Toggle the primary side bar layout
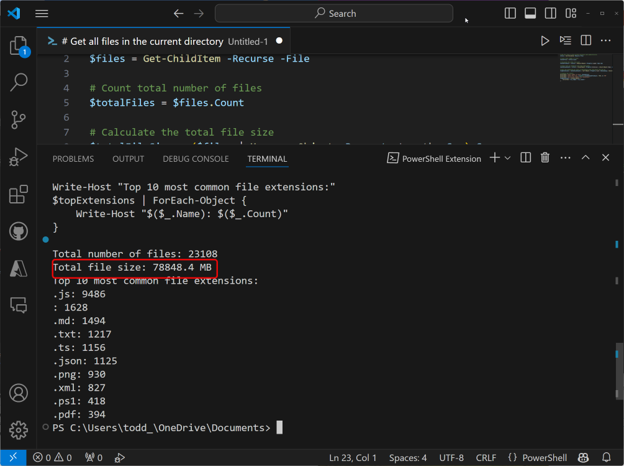 510,14
